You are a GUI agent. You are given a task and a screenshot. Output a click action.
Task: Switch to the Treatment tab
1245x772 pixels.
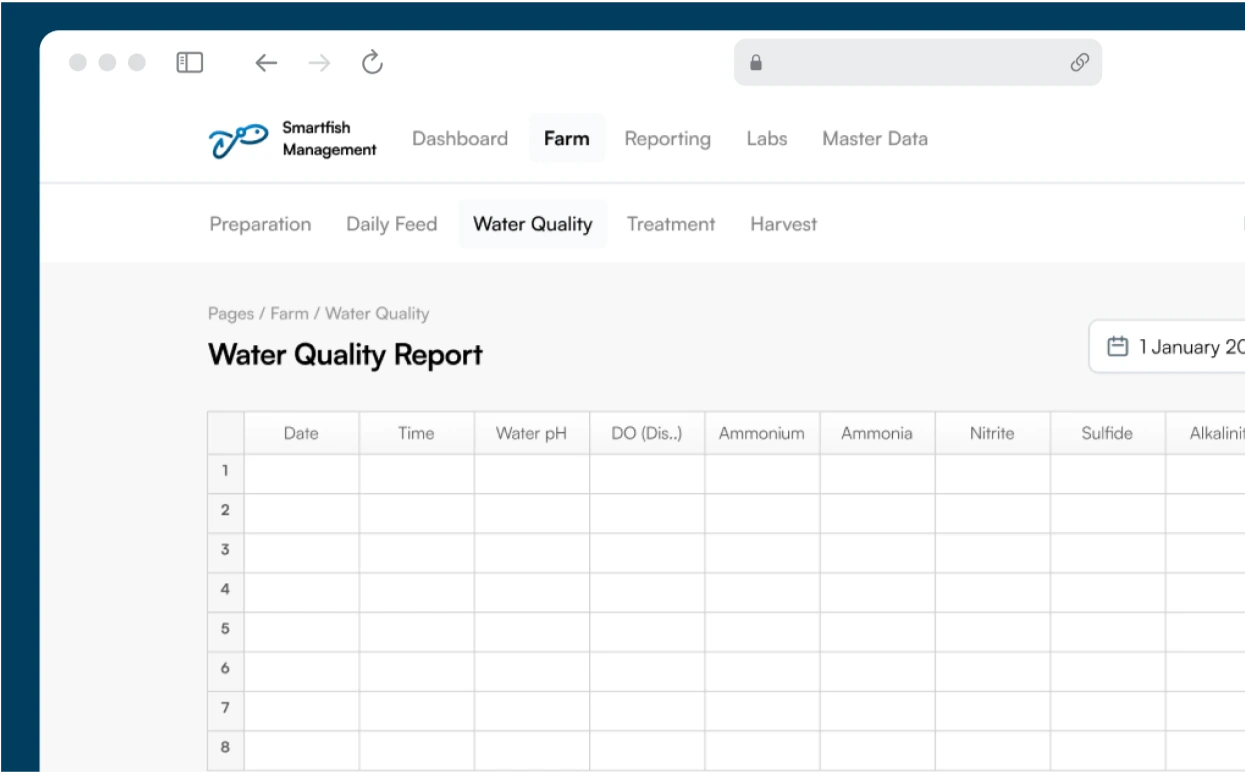(671, 224)
